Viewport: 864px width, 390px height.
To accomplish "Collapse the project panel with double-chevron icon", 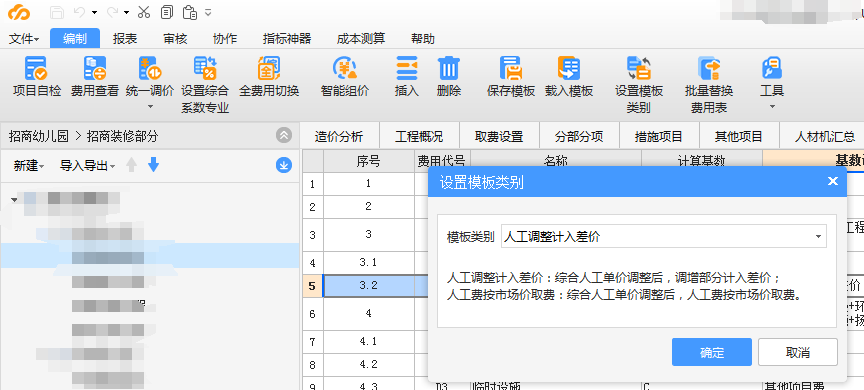I will pyautogui.click(x=284, y=135).
